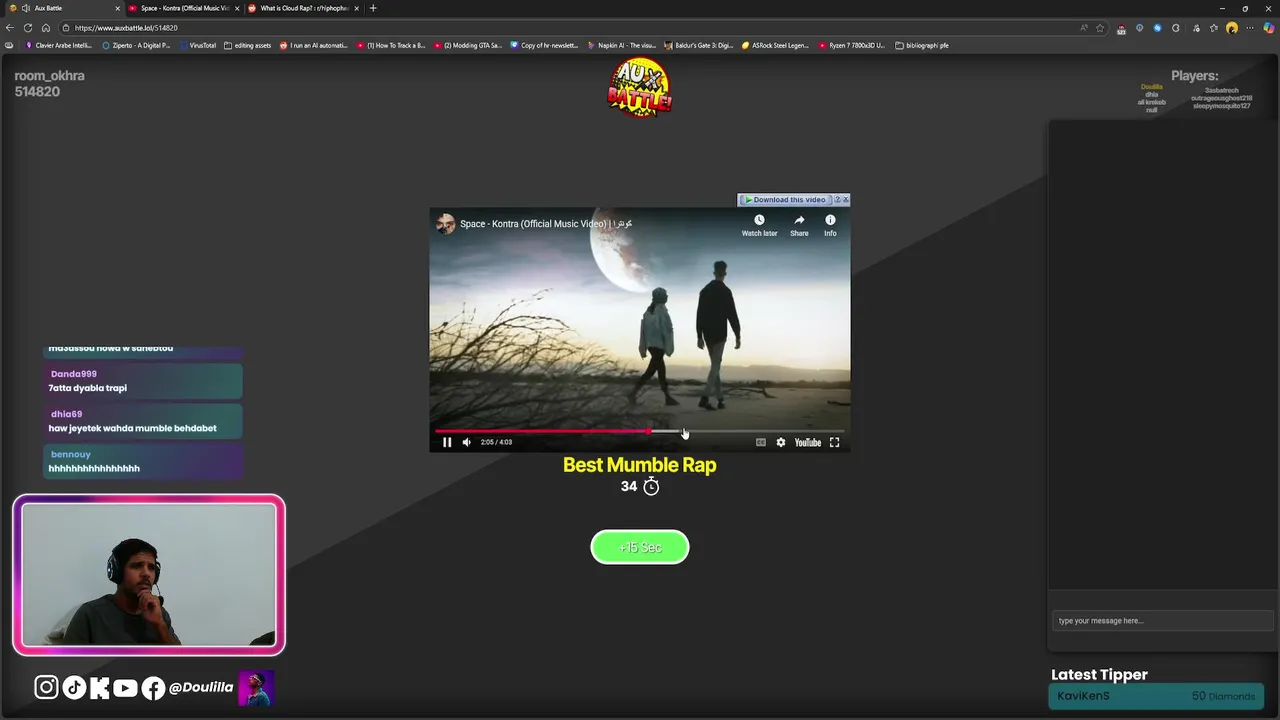This screenshot has width=1280, height=720.
Task: Open Copy of hr-newslett... bookmark
Action: pos(545,45)
